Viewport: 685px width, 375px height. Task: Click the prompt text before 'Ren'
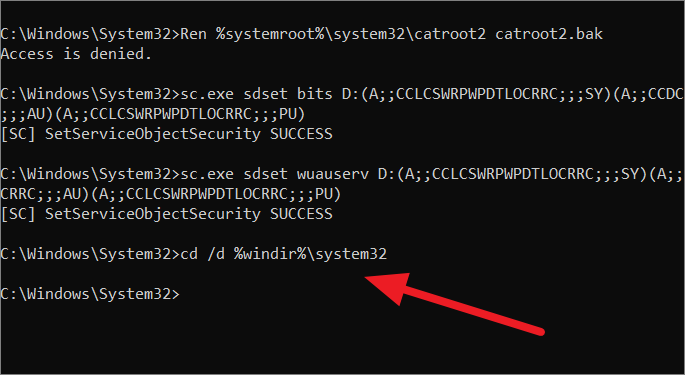click(x=90, y=35)
